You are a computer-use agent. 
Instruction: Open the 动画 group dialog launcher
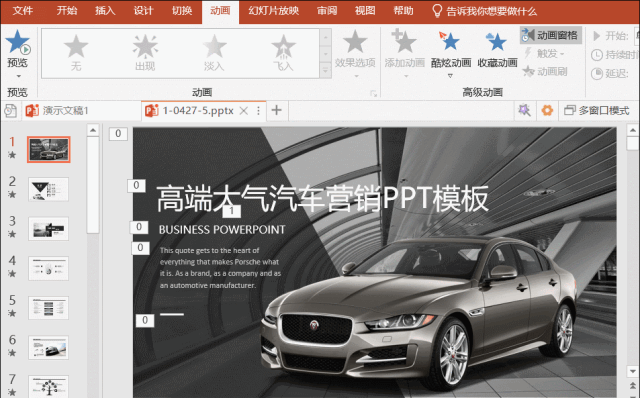click(373, 93)
